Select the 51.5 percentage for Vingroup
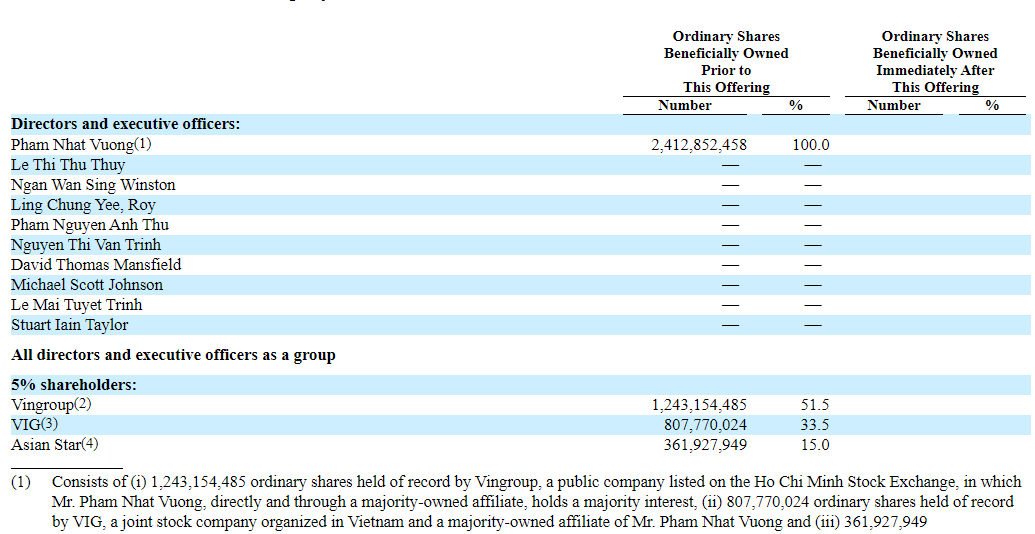The image size is (1035, 534). 815,405
